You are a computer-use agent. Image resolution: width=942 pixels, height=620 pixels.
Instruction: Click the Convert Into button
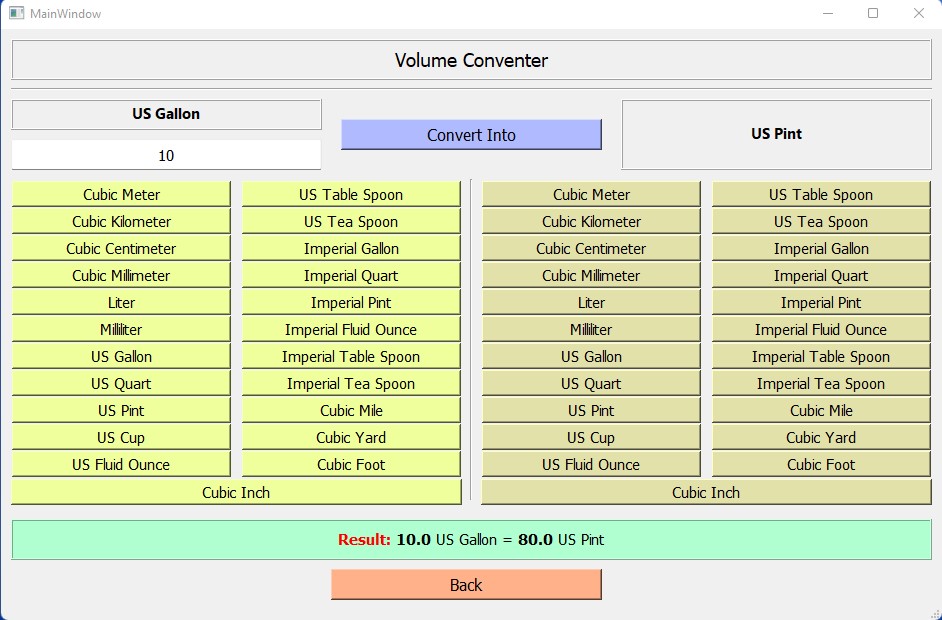pyautogui.click(x=471, y=135)
